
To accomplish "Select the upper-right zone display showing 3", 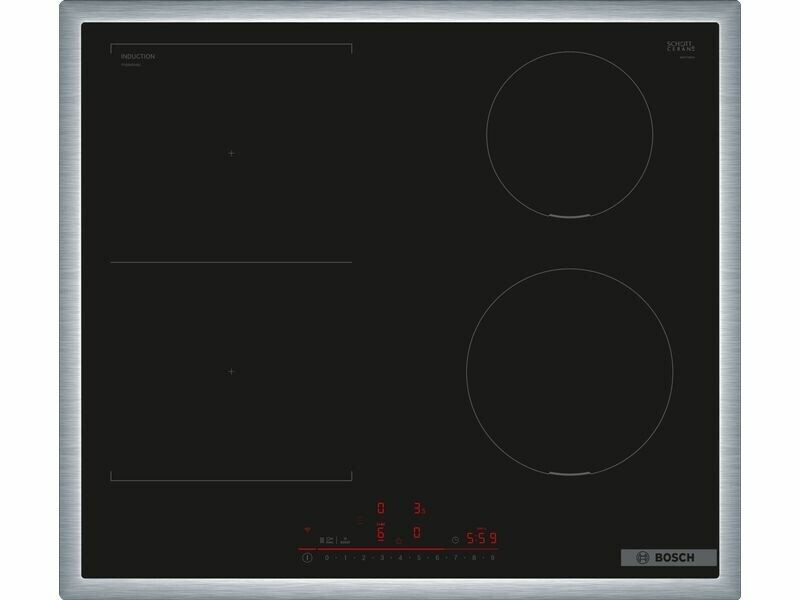I will tap(418, 508).
